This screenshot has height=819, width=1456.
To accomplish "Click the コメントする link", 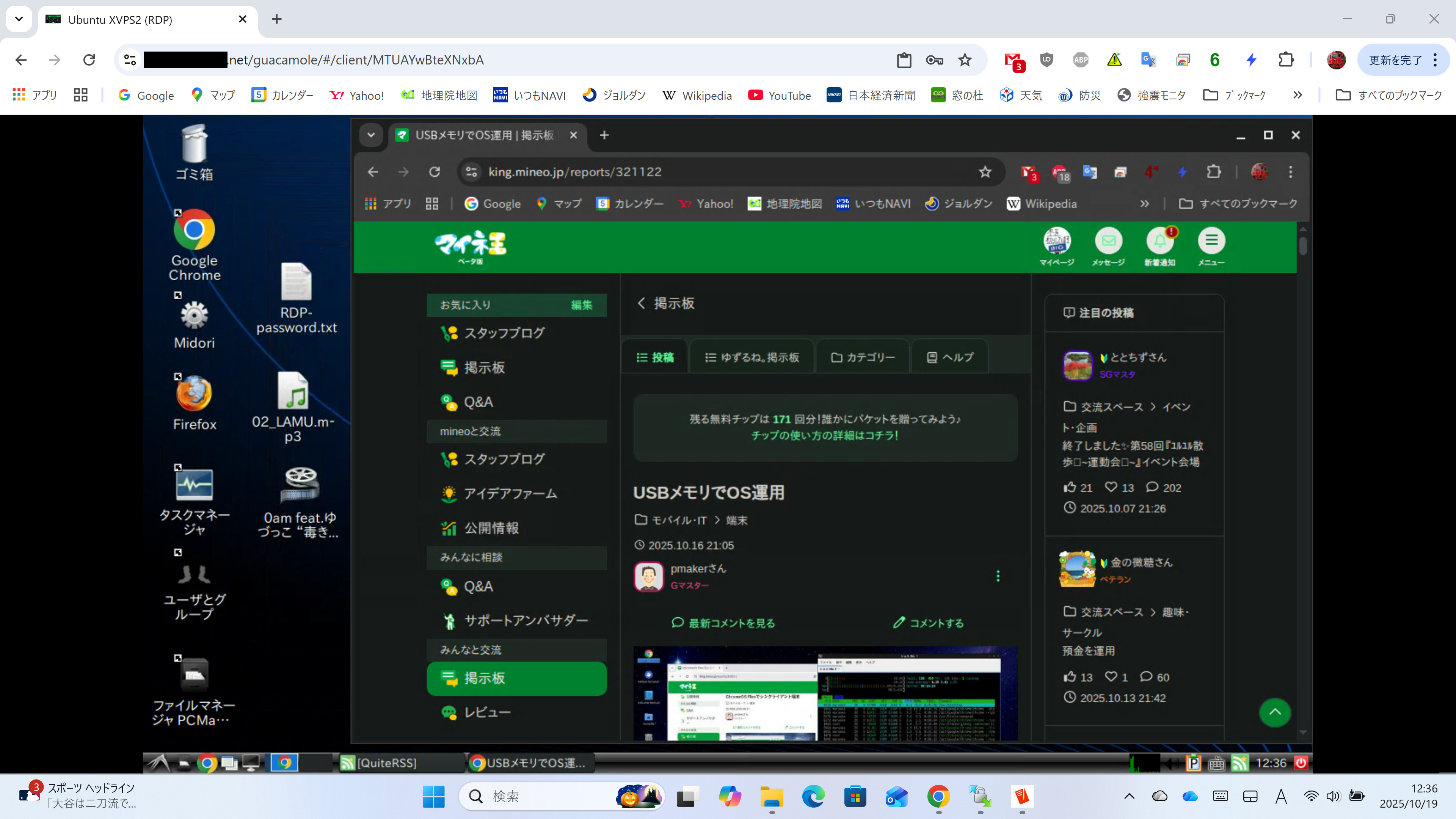I will coord(928,623).
